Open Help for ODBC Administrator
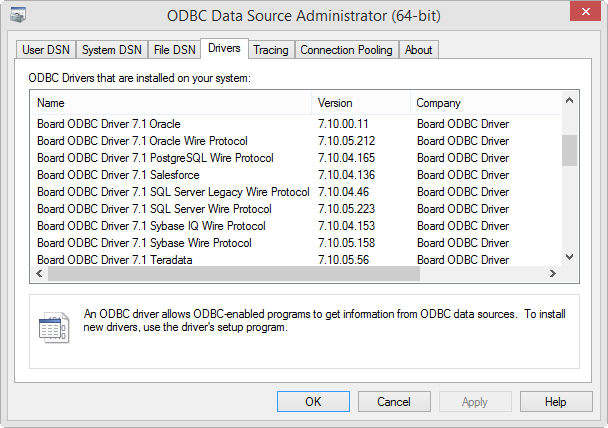Screen dimensions: 608x428 point(556,402)
